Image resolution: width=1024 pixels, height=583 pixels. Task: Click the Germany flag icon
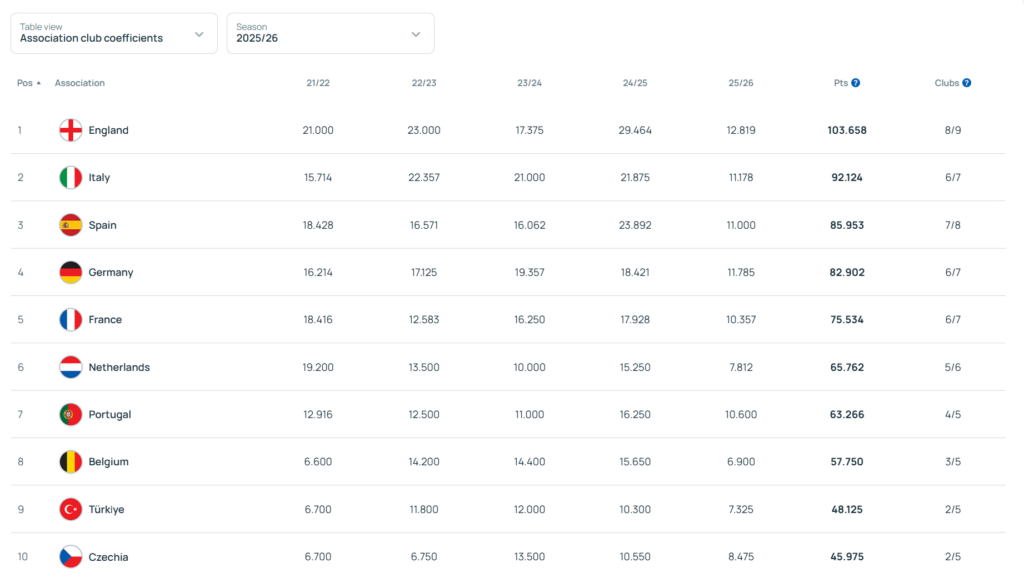(70, 272)
